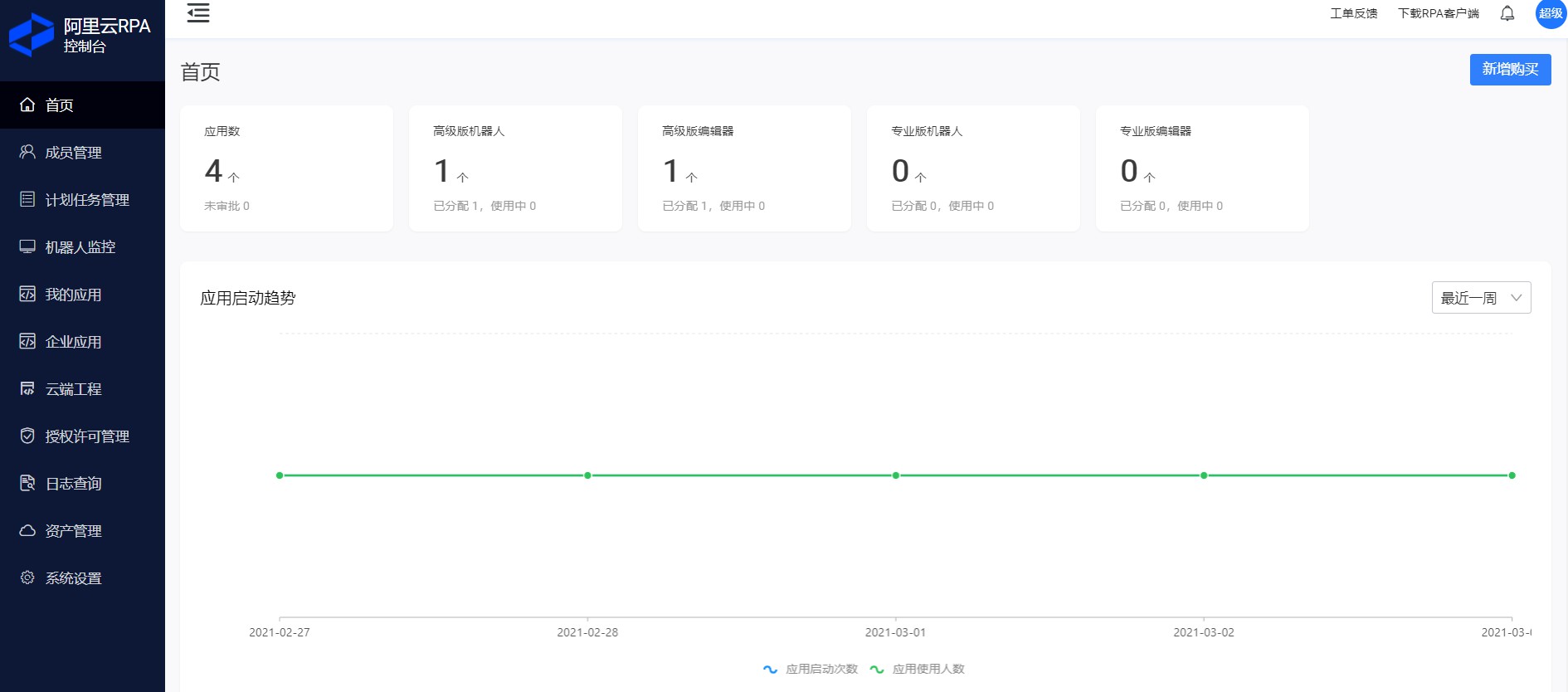
Task: Click the 应用数 statistics card
Action: tap(286, 168)
